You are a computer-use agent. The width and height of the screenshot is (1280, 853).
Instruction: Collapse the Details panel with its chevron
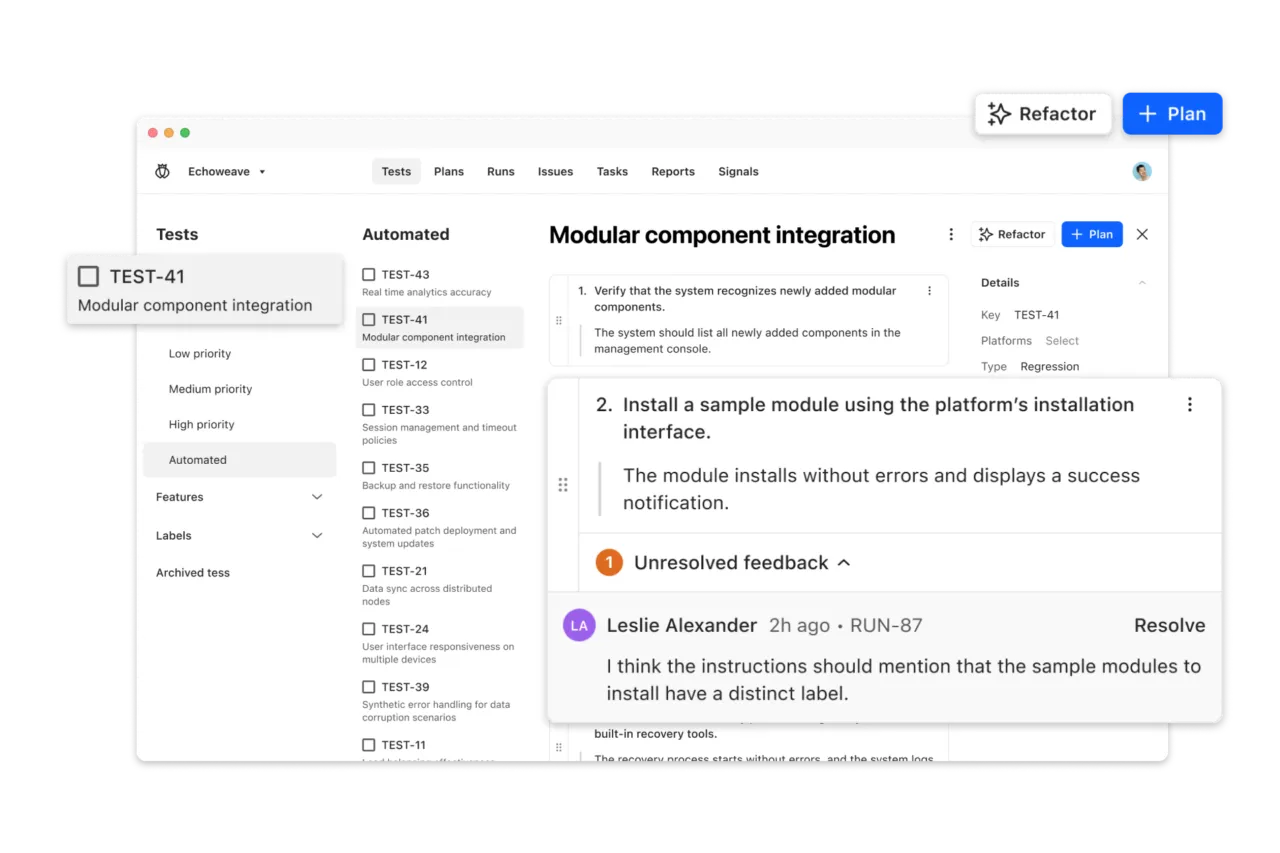click(x=1142, y=282)
